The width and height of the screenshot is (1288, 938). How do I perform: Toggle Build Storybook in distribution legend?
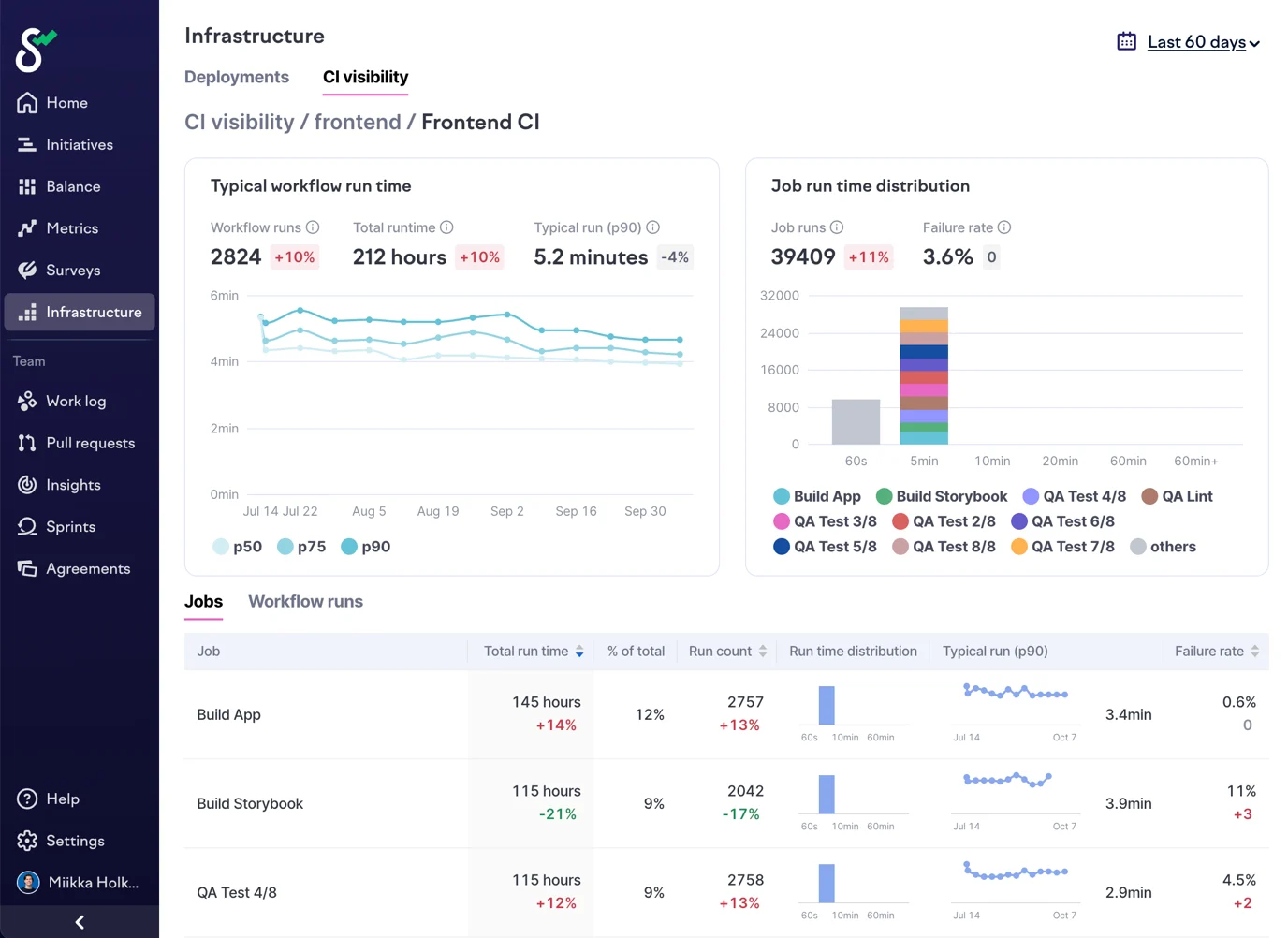click(941, 496)
